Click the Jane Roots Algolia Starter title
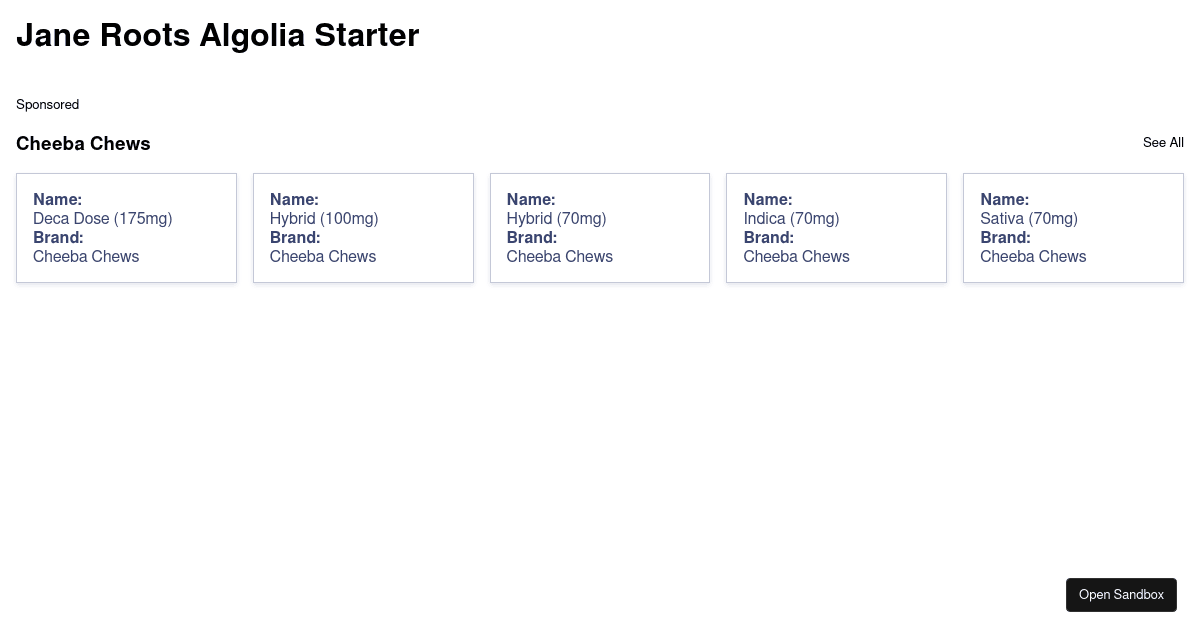This screenshot has height=630, width=1200. click(217, 36)
